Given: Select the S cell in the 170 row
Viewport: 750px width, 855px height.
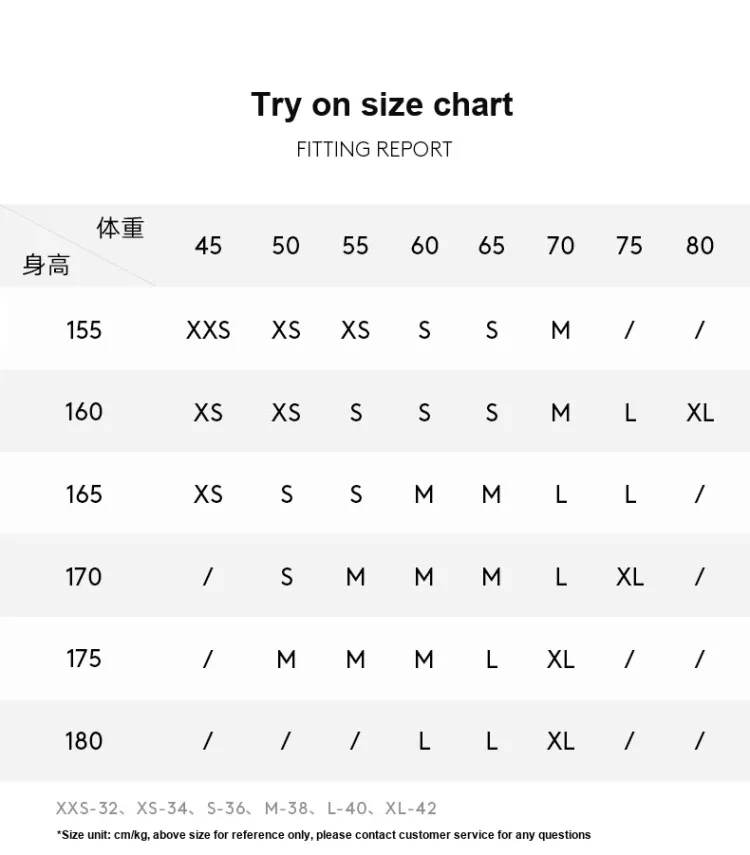Looking at the screenshot, I should 286,576.
